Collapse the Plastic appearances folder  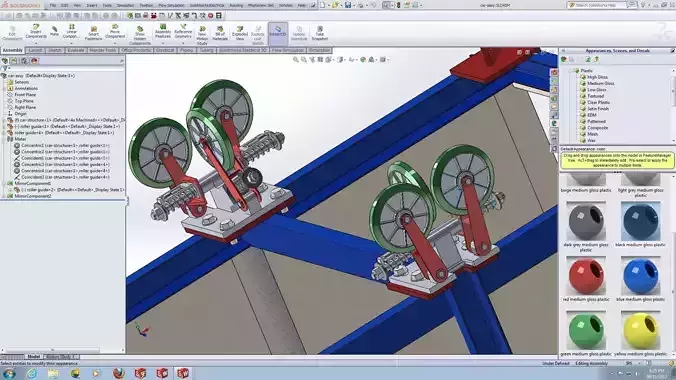pos(570,70)
